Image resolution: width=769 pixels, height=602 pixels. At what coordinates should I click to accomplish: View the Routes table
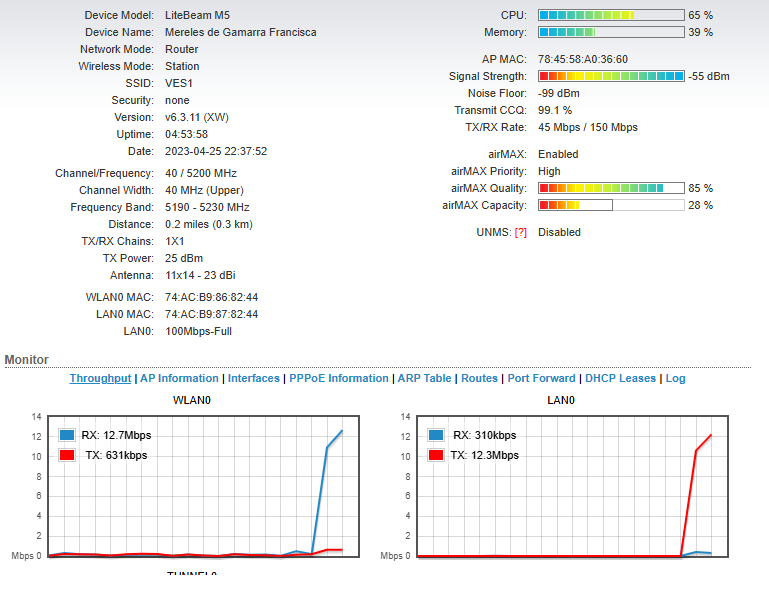tap(479, 379)
